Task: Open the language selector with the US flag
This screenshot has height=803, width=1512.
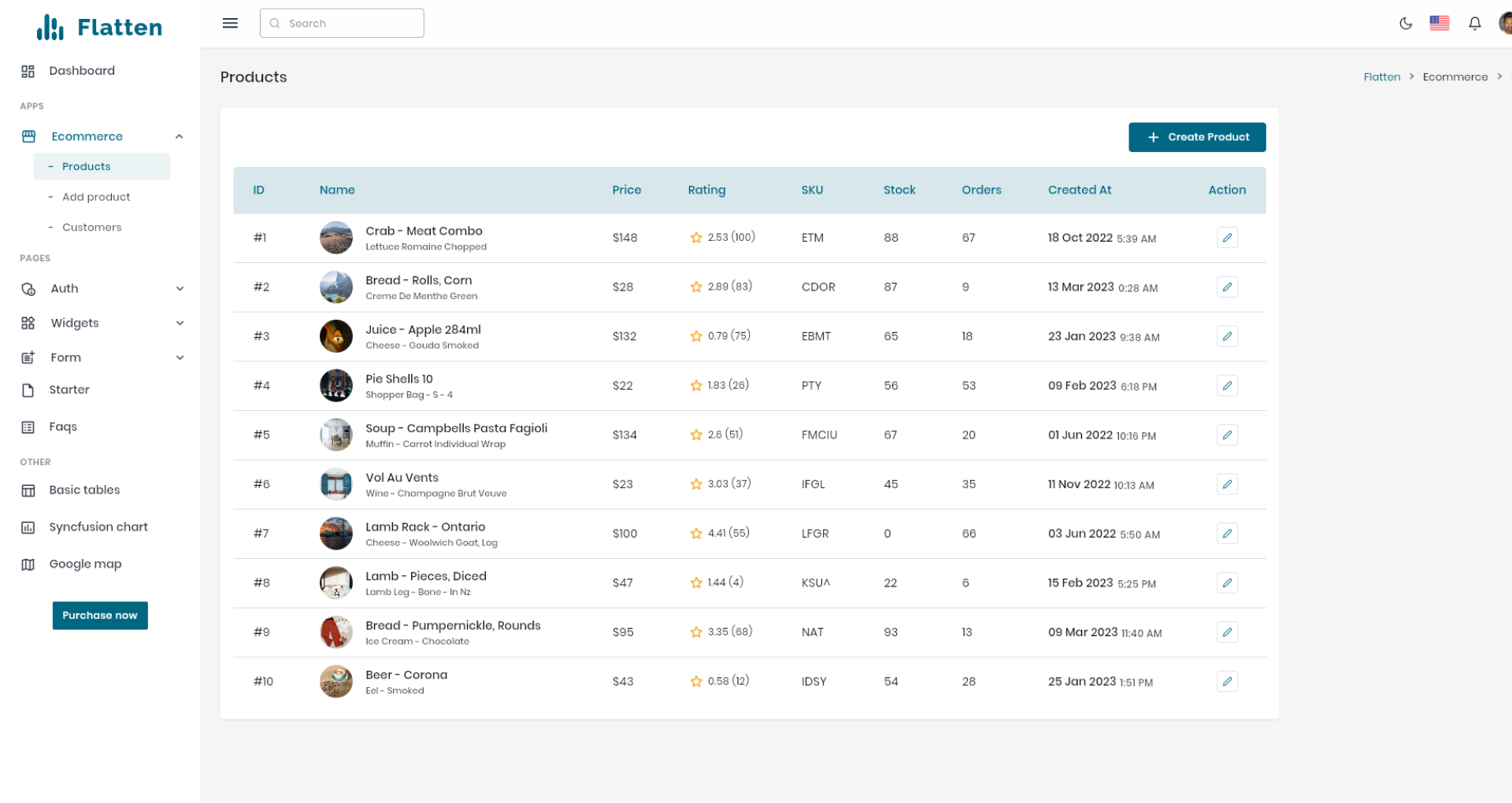Action: pyautogui.click(x=1440, y=24)
